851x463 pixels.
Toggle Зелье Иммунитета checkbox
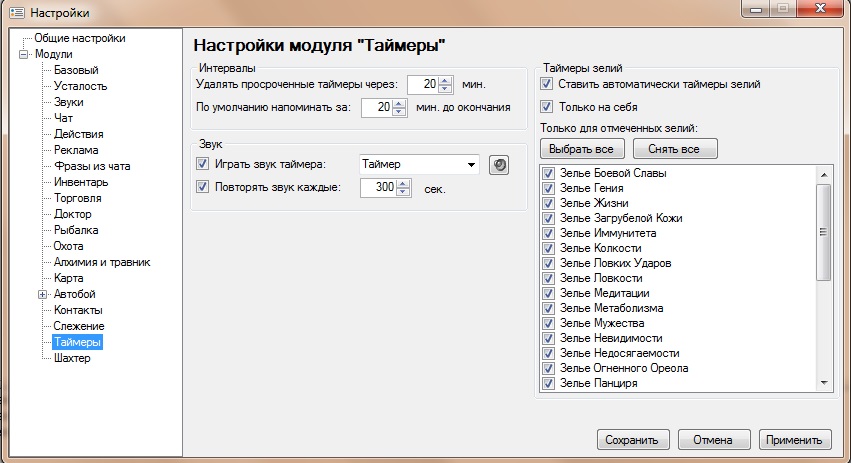tap(548, 233)
